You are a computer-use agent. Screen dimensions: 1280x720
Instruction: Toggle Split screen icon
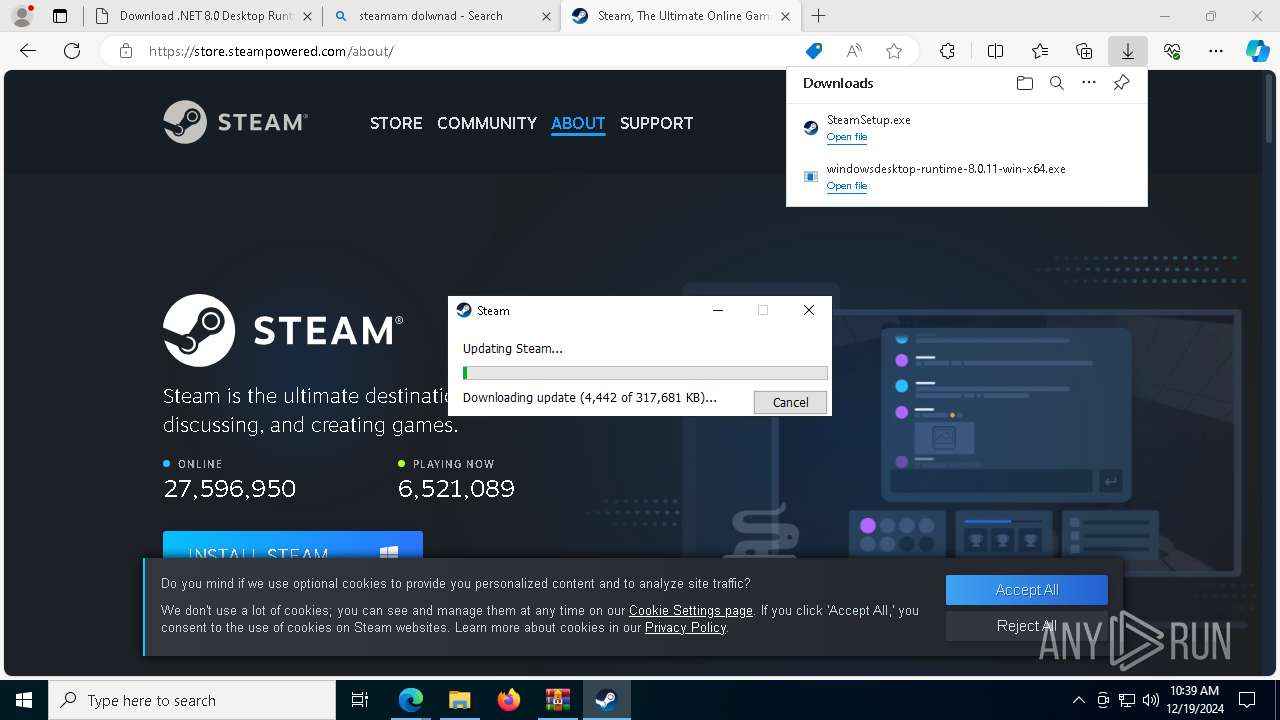pyautogui.click(x=995, y=51)
